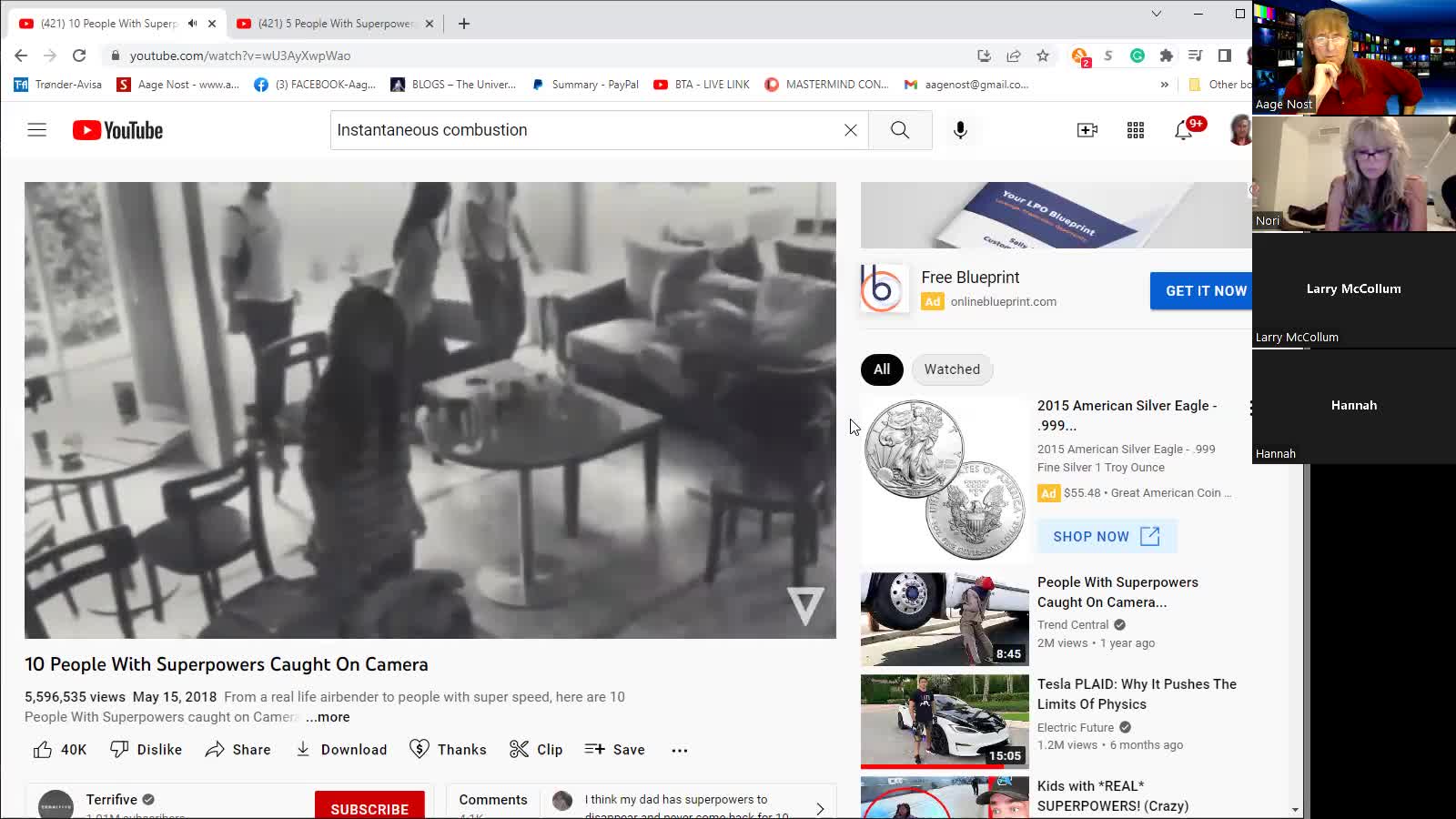Open MASTERMIND CON... bookmark
Viewport: 1456px width, 819px height.
(x=826, y=85)
